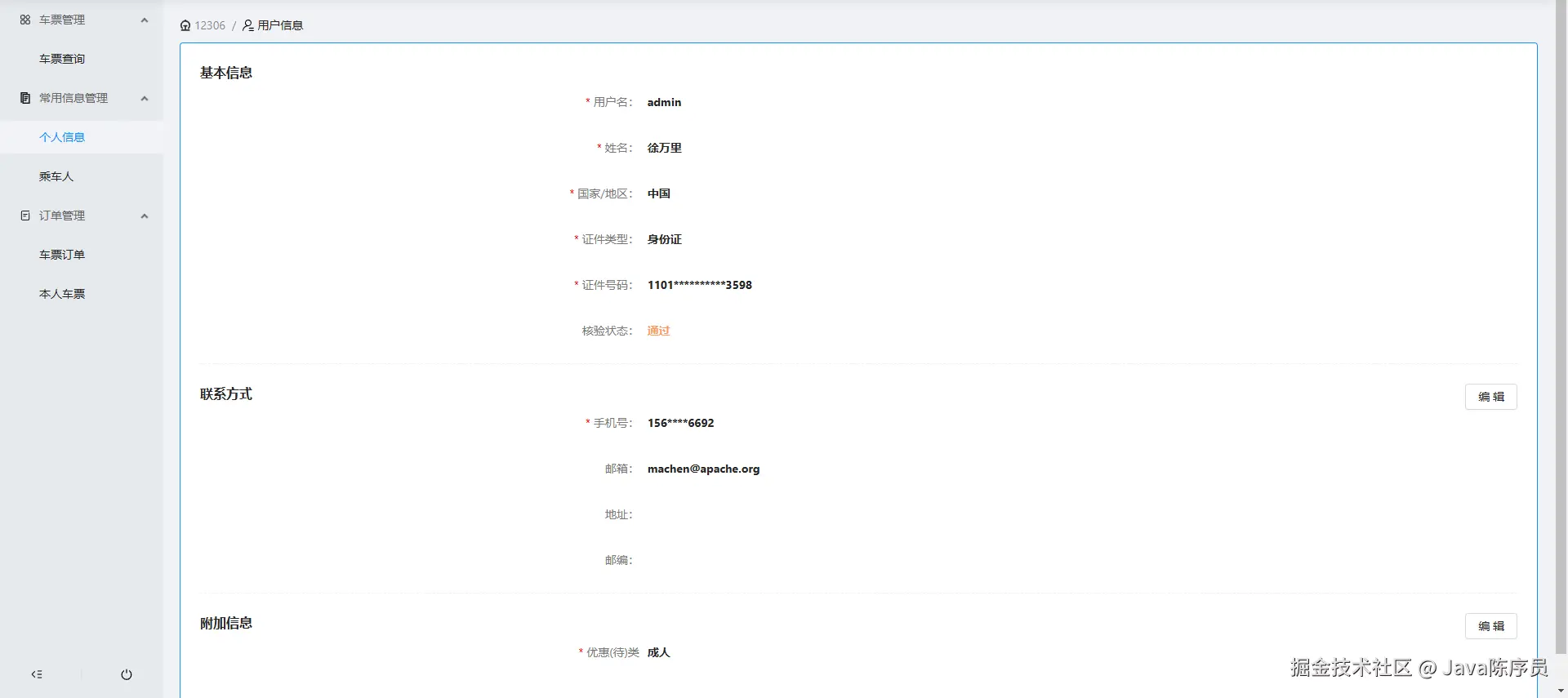Click the 优惠(待)类 field label
1568x698 pixels.
[x=612, y=652]
